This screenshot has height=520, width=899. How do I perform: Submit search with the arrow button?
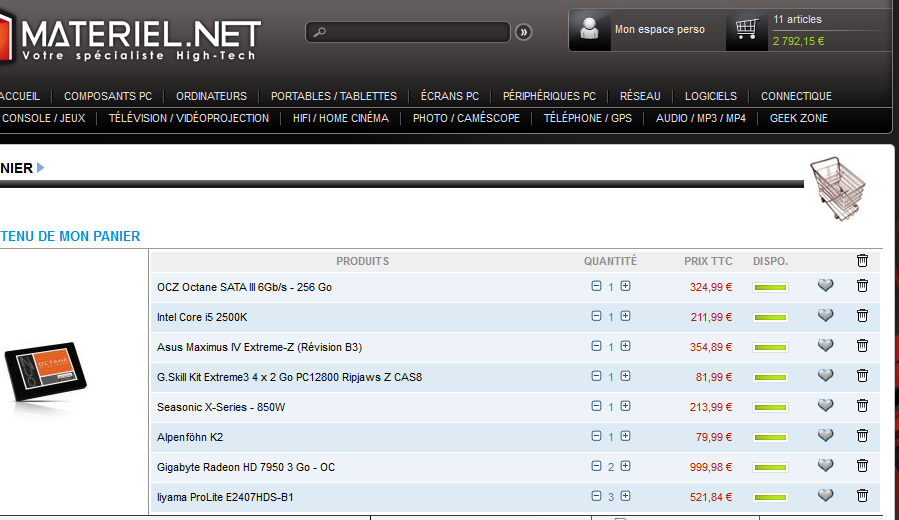524,33
